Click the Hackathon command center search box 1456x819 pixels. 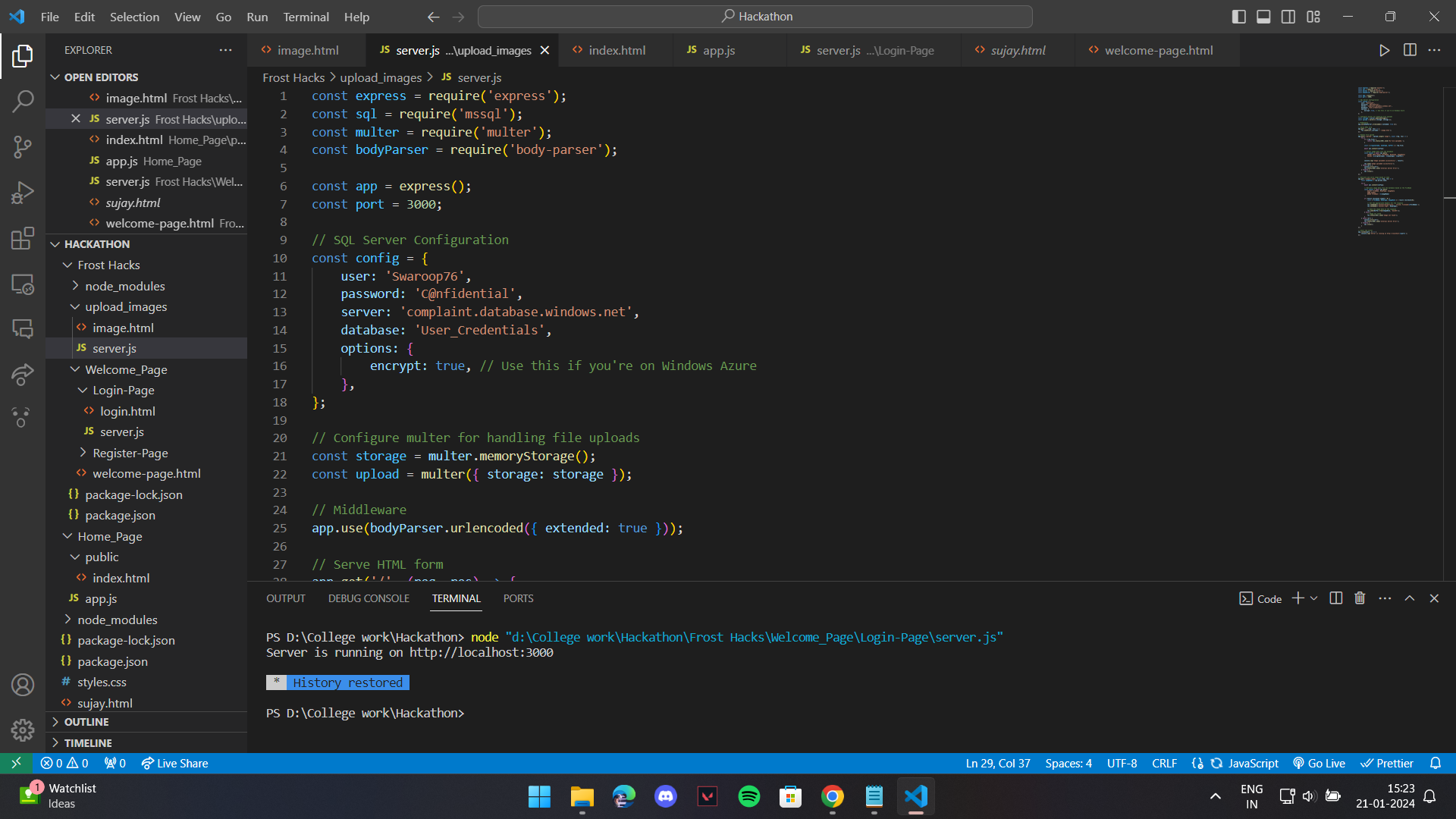(x=755, y=17)
